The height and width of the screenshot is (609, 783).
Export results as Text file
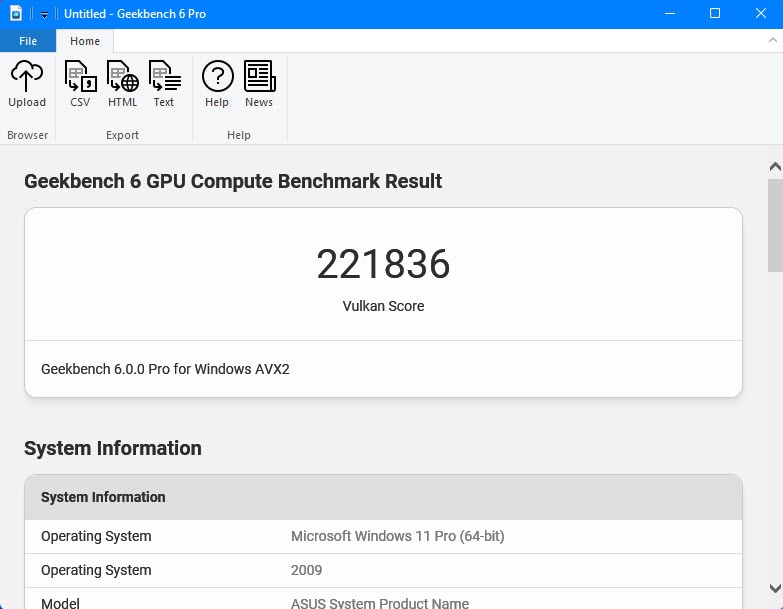(x=164, y=84)
